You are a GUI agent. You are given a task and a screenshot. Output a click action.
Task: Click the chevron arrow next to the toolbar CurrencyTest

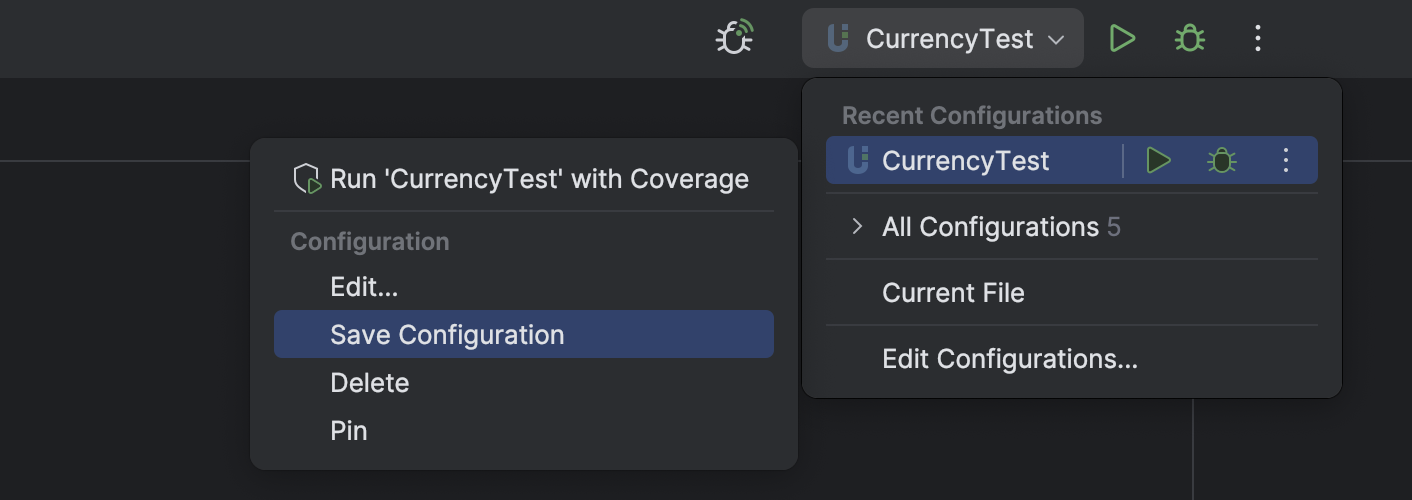(1056, 40)
